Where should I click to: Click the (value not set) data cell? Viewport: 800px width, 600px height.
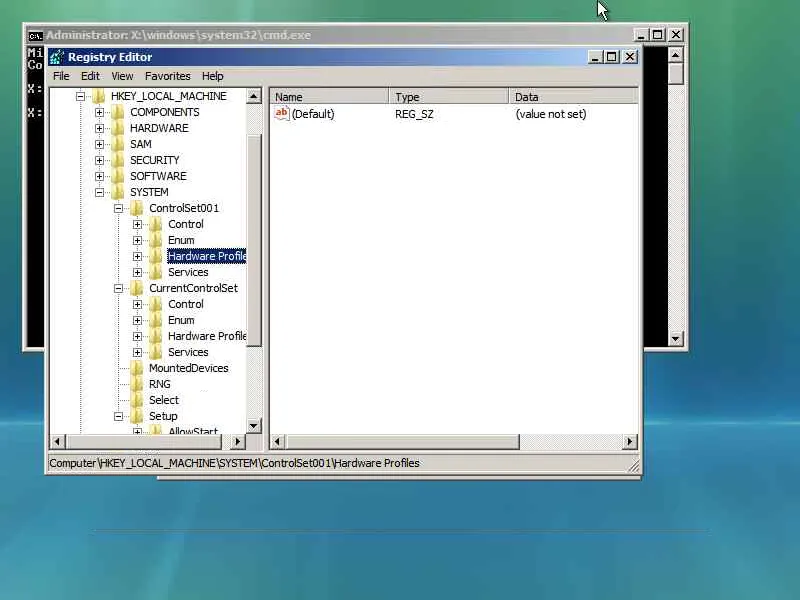click(x=551, y=114)
